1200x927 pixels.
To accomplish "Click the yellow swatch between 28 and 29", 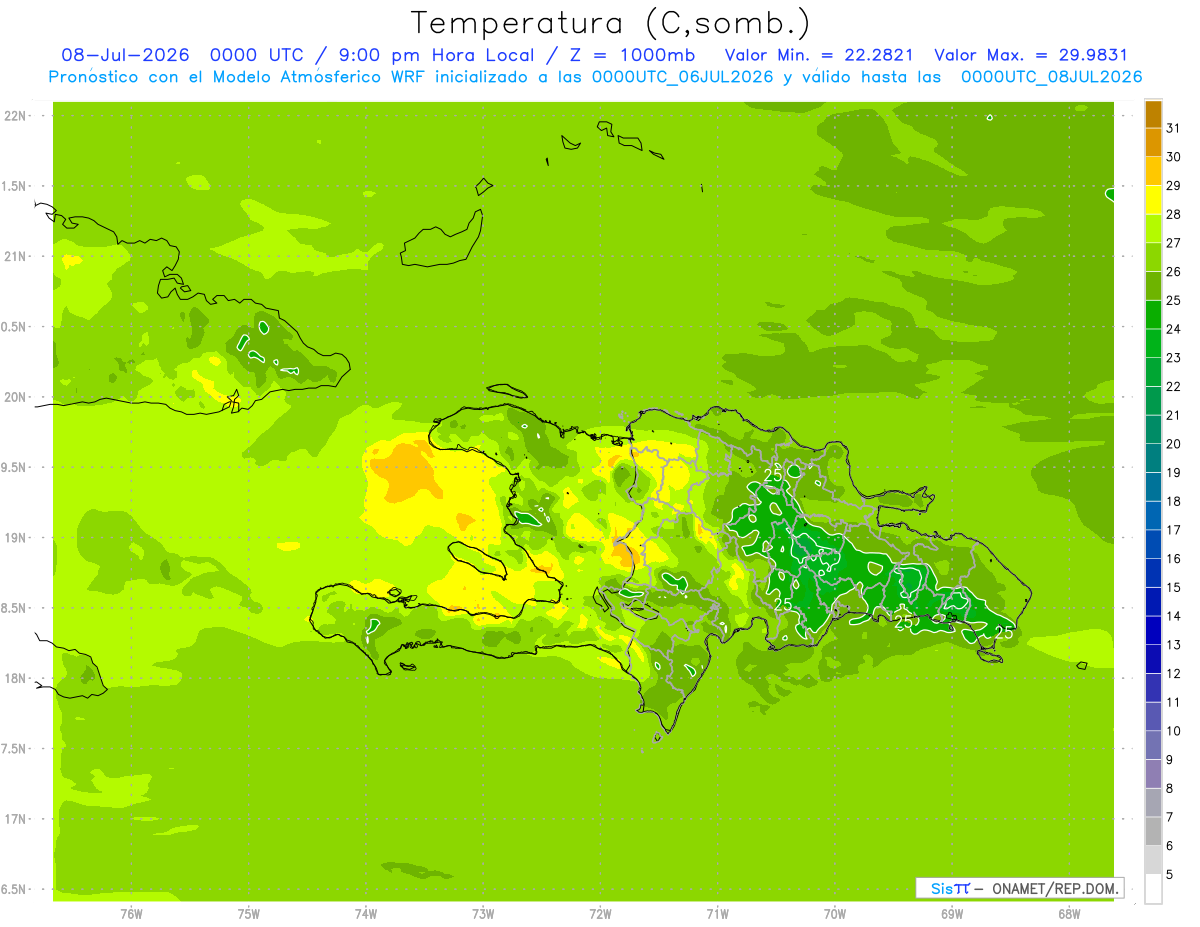I will click(1153, 200).
